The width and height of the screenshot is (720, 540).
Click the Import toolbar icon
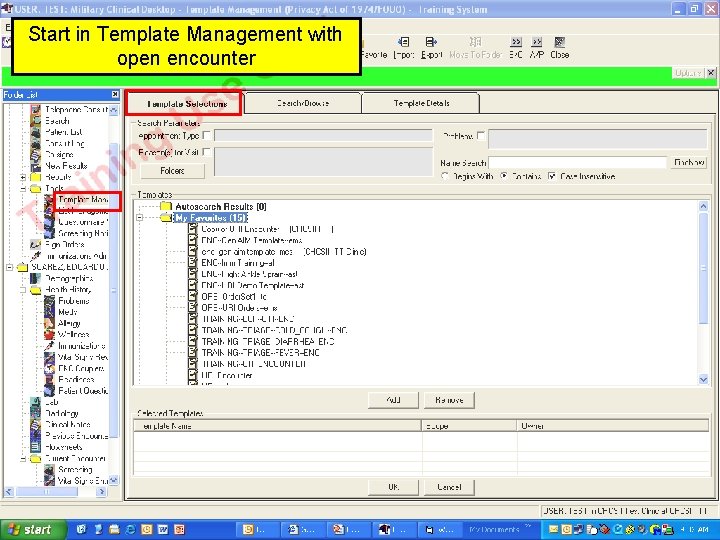[403, 43]
